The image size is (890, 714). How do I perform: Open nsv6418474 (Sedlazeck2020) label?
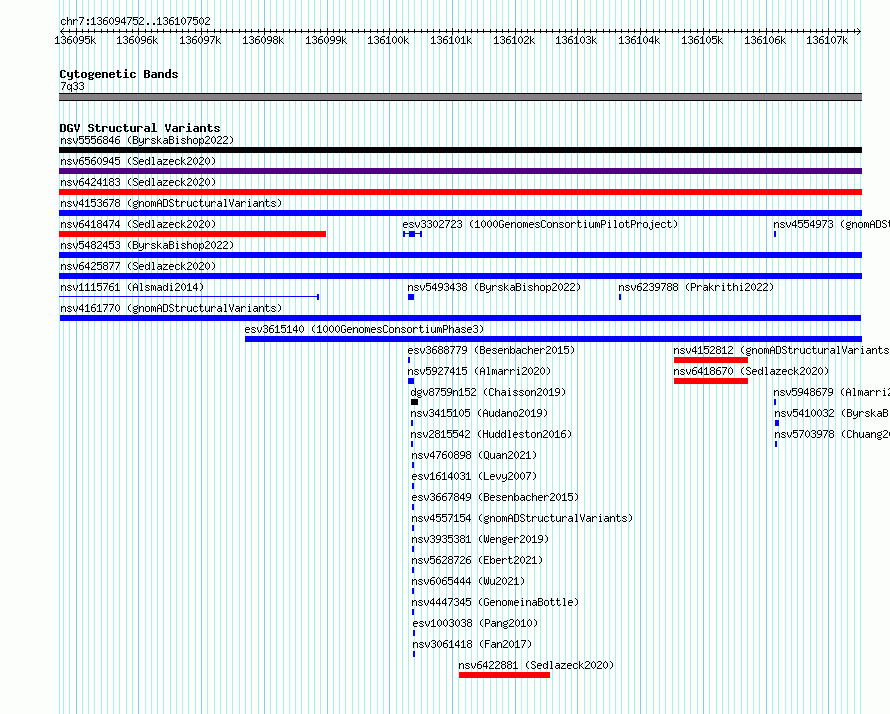coord(138,224)
